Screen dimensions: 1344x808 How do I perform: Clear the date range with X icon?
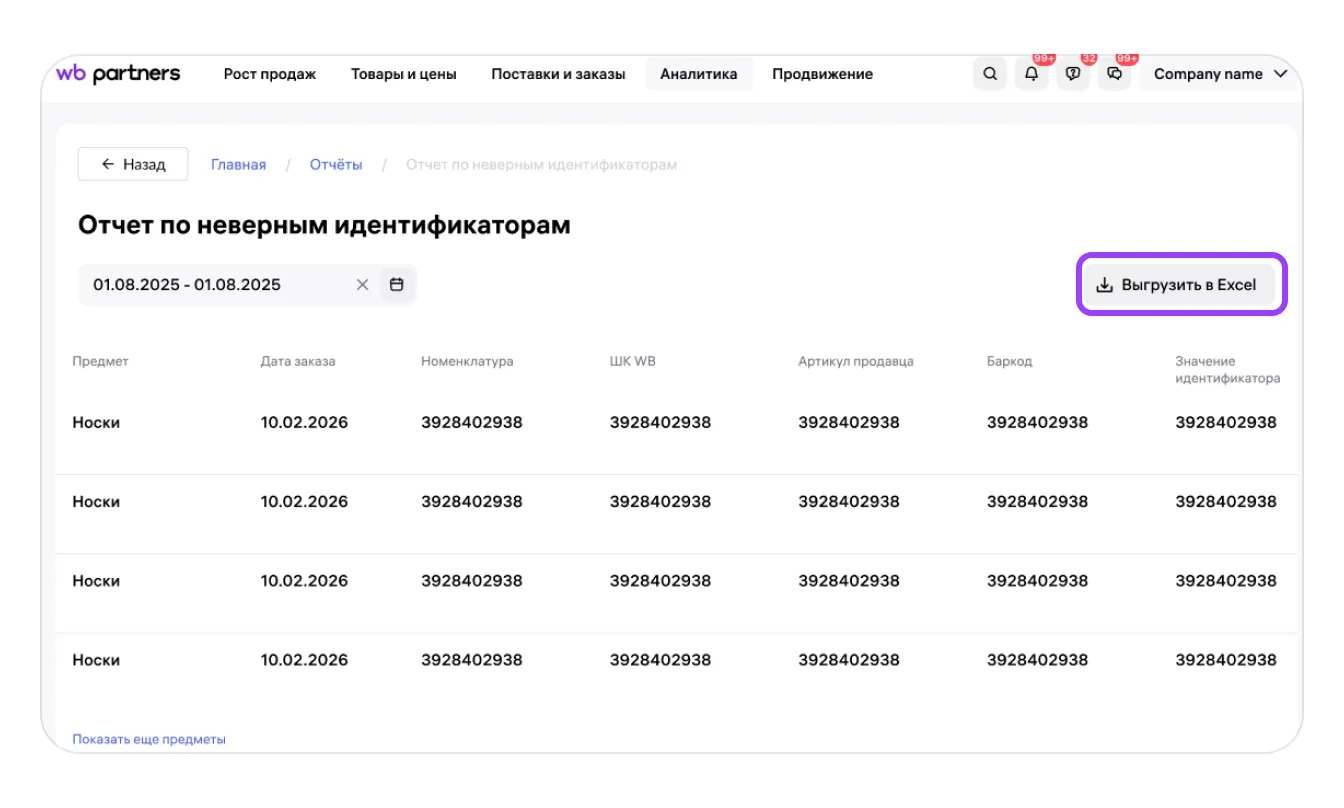pyautogui.click(x=363, y=285)
